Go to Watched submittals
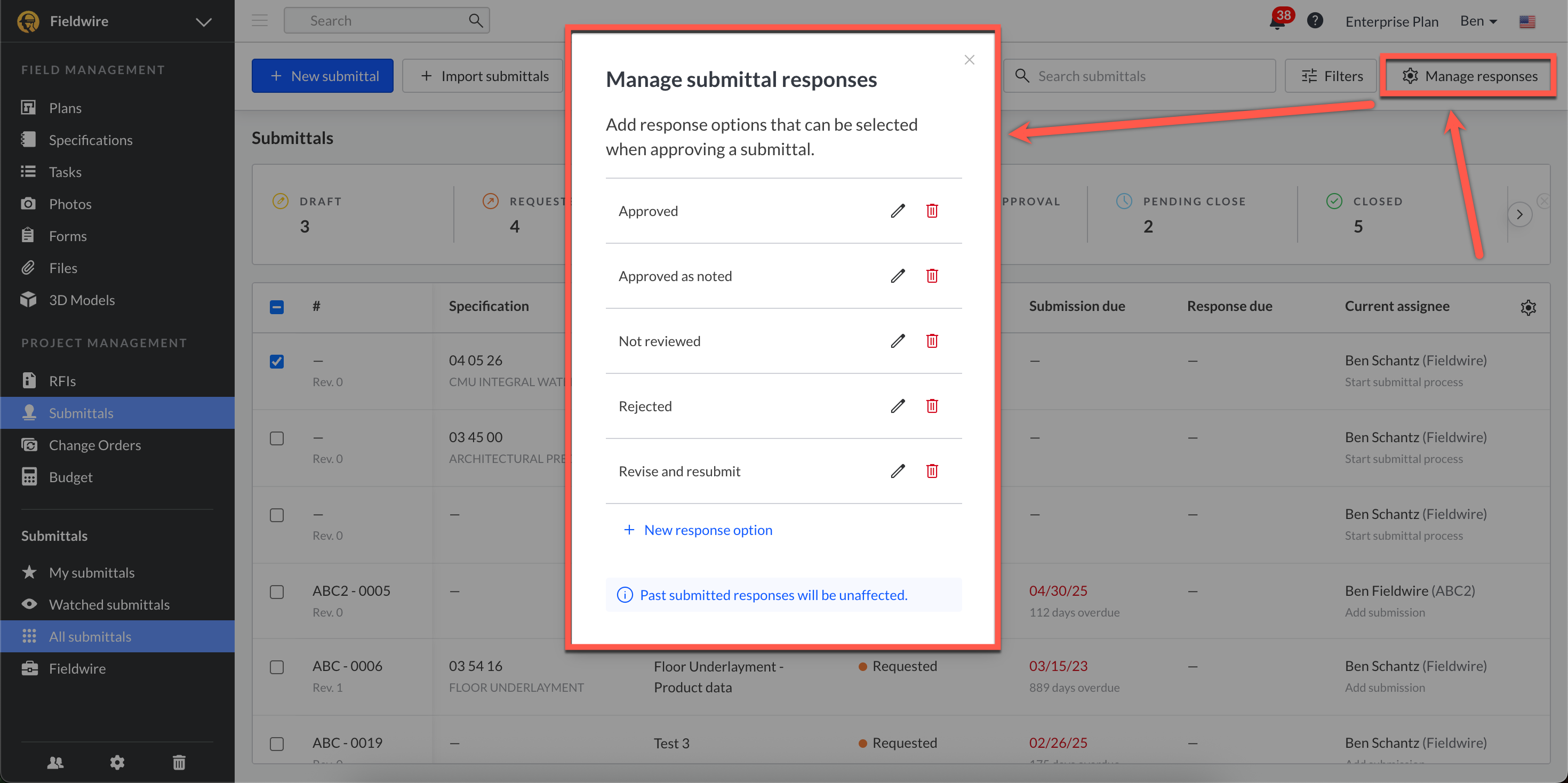Viewport: 1568px width, 783px height. point(109,605)
